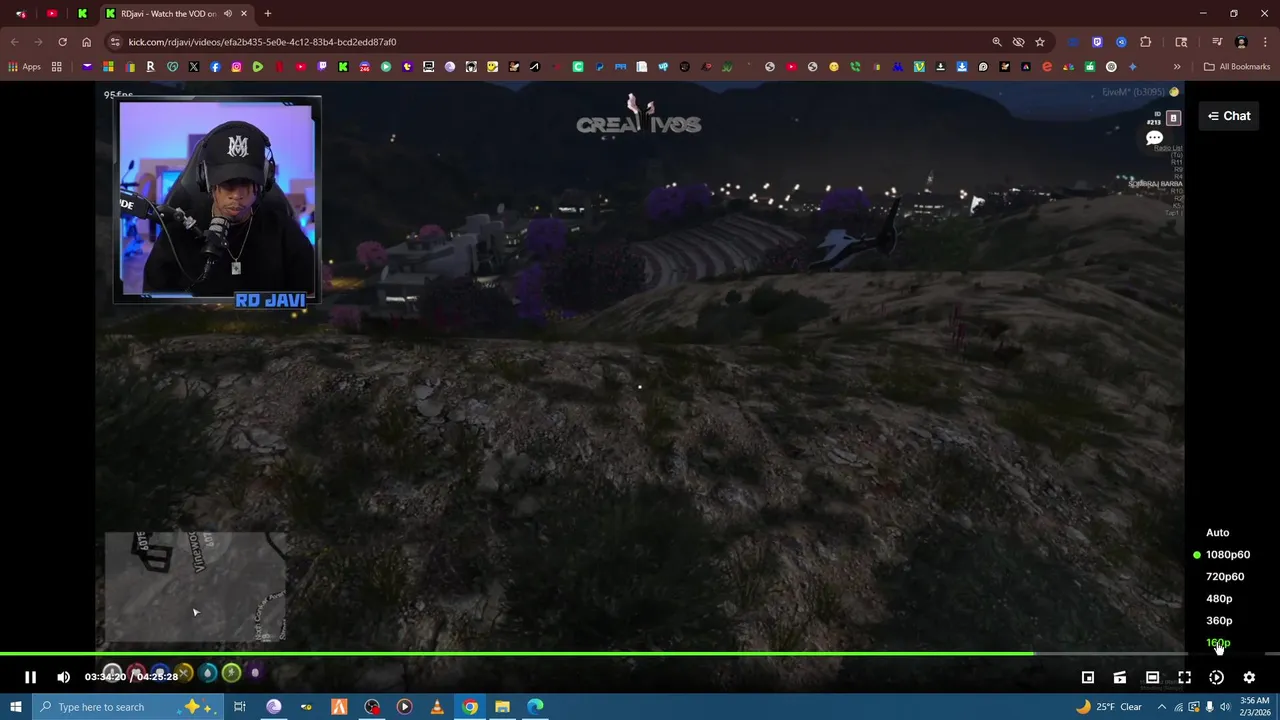Screen dimensions: 1280x720
Task: Close the RDjavi VOD tab
Action: point(243,14)
